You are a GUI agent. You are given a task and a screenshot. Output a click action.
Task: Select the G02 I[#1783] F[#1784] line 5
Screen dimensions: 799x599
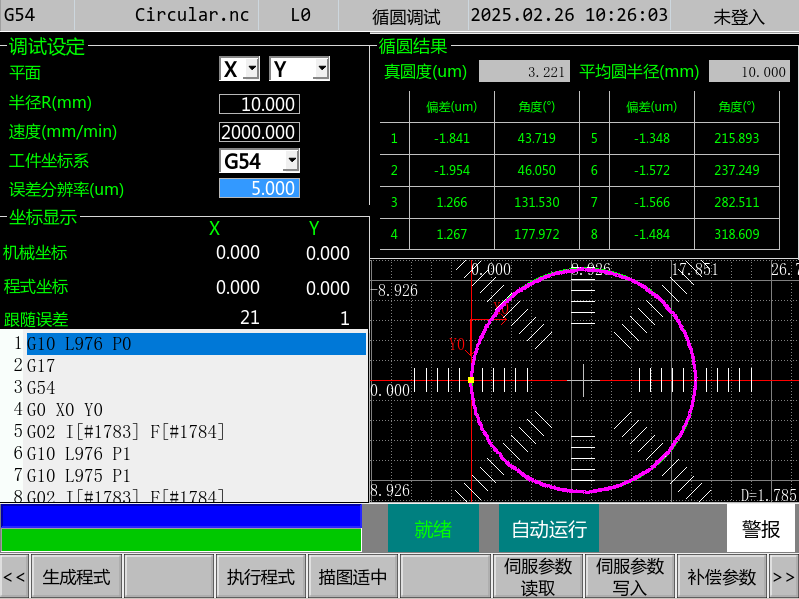pos(125,432)
